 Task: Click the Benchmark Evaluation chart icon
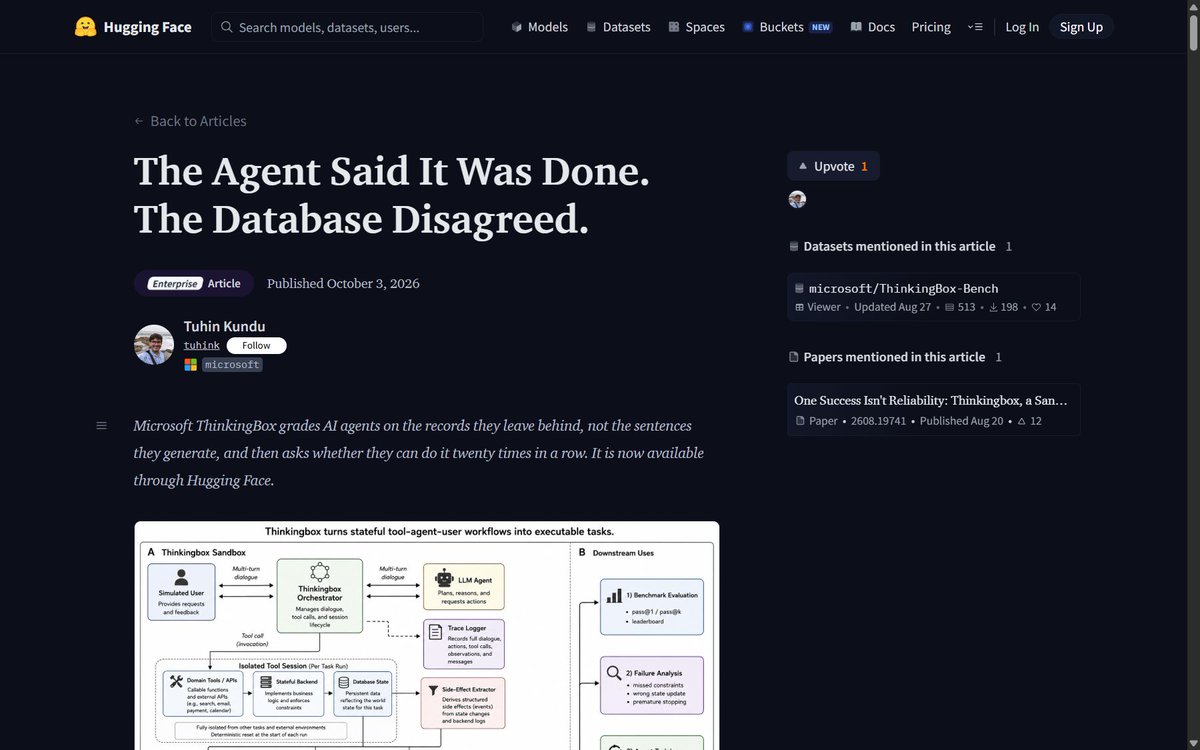[x=614, y=597]
